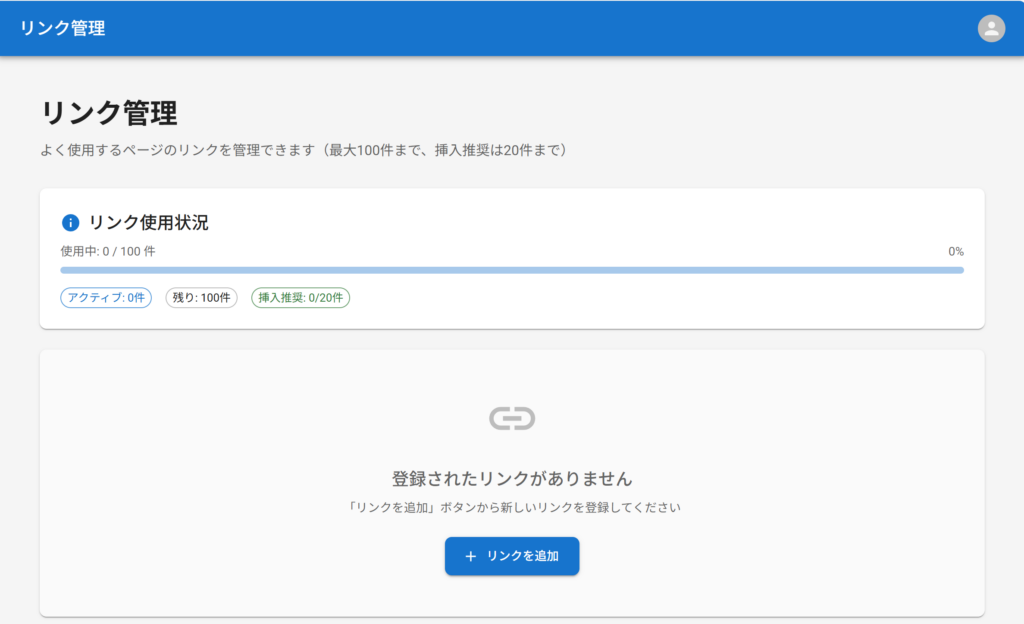Select the アクティブ: 0件 chip
The image size is (1024, 624).
[106, 298]
